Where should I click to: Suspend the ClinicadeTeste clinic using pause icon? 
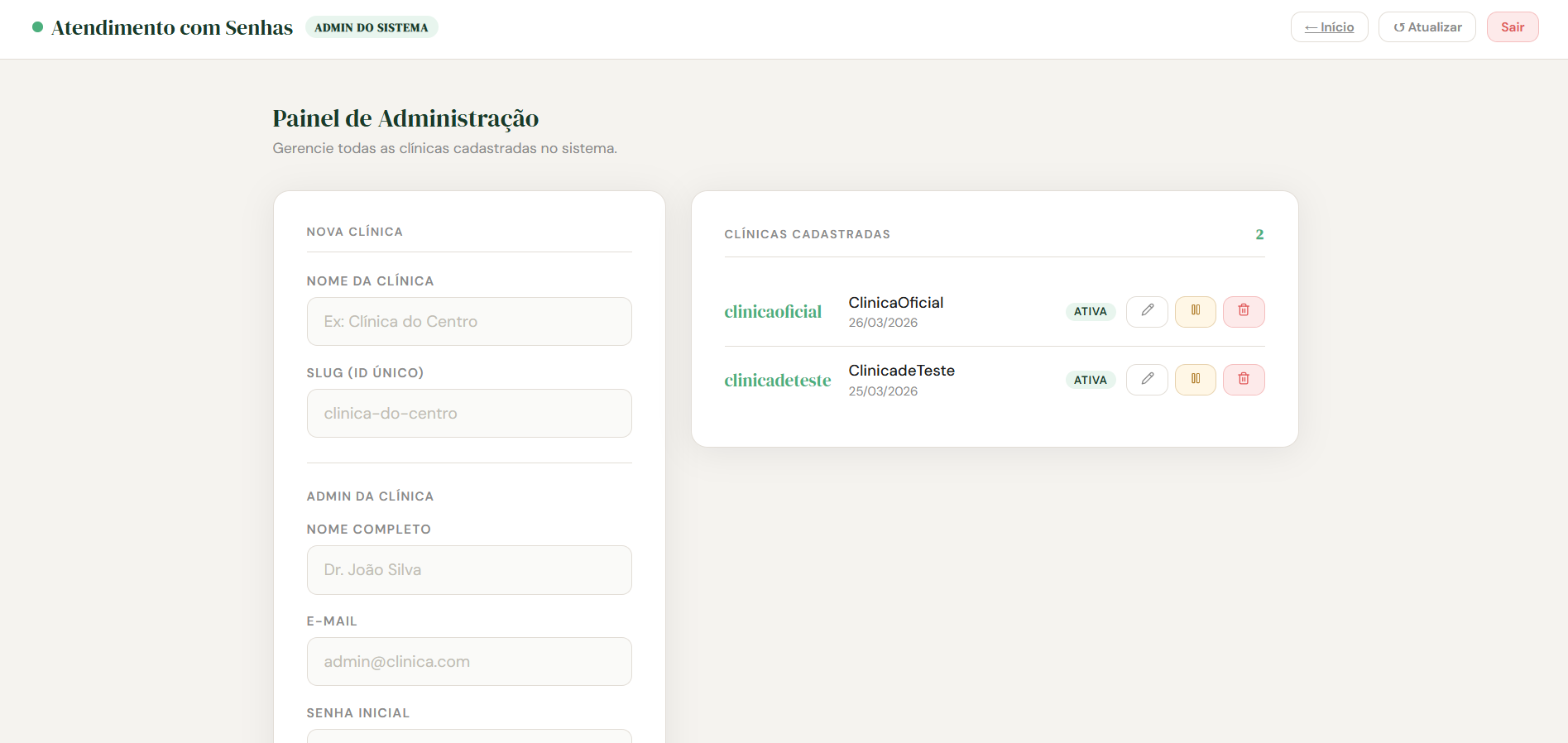(1195, 380)
